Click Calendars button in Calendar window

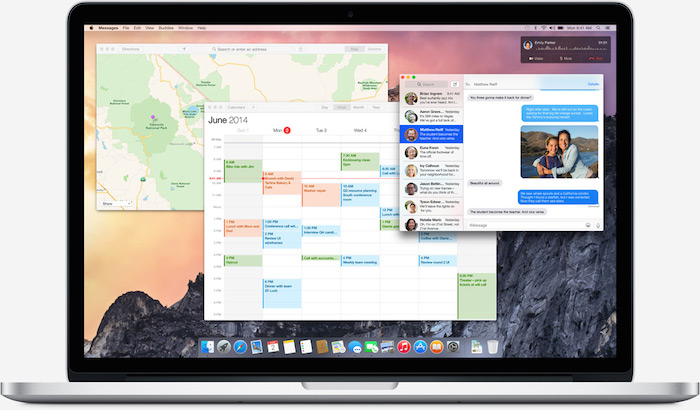tap(236, 107)
